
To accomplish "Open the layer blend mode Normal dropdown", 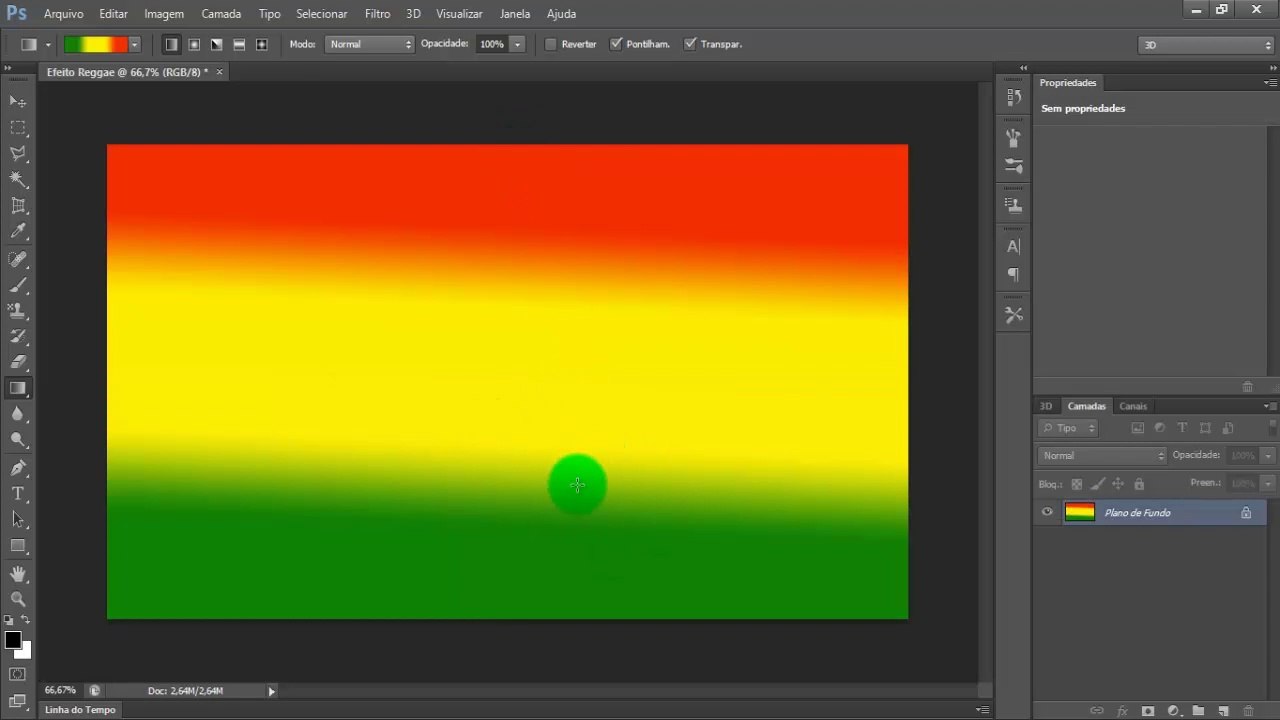I will [x=1102, y=456].
